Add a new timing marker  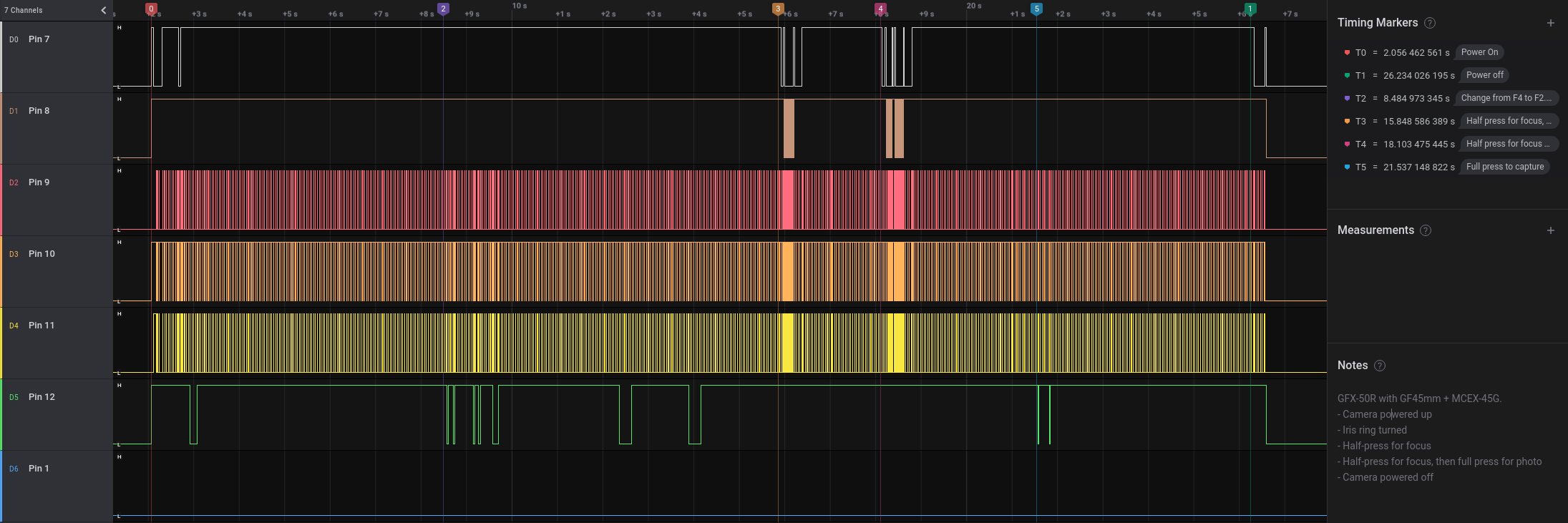[x=1550, y=23]
